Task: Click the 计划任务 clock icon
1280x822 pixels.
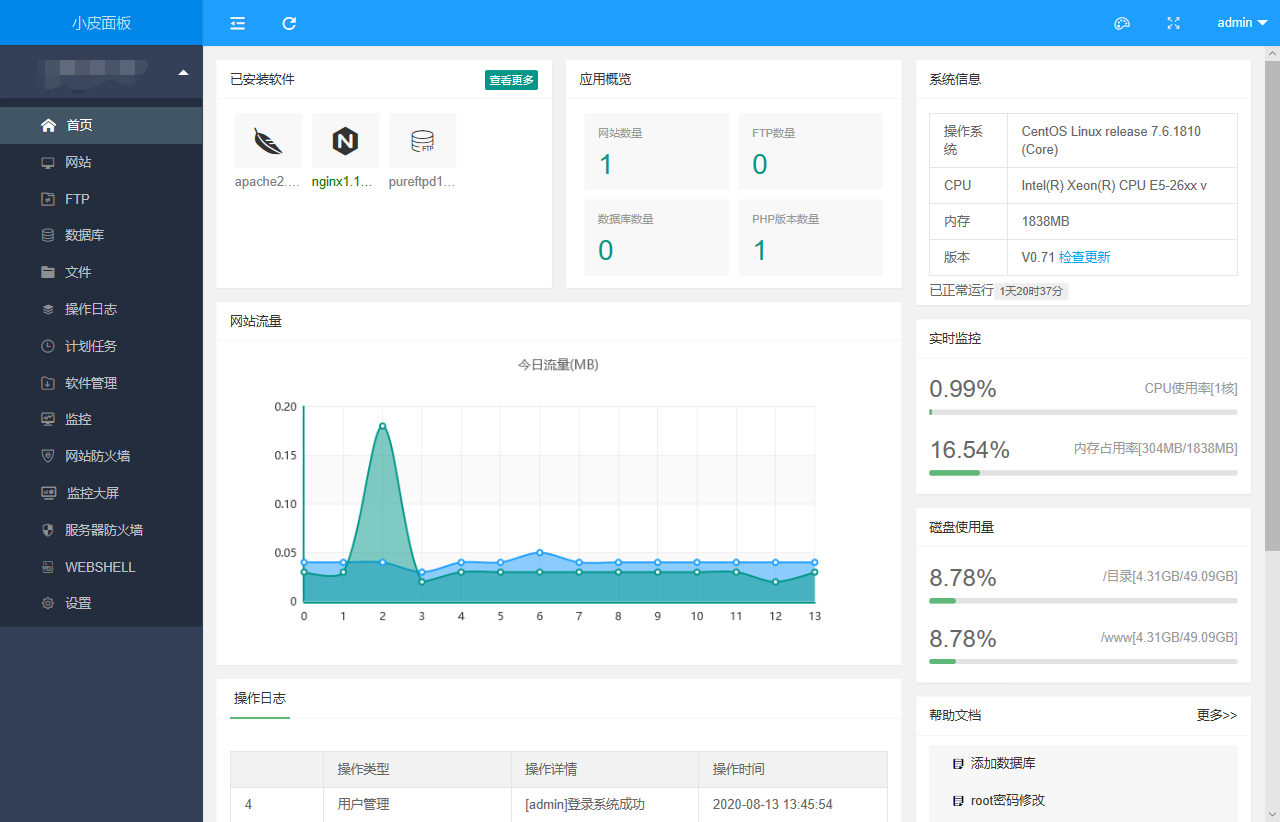Action: [48, 346]
